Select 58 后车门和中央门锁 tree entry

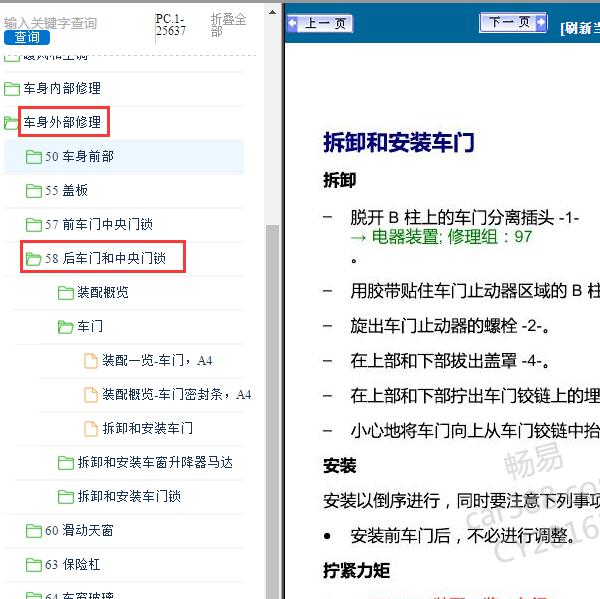click(105, 258)
